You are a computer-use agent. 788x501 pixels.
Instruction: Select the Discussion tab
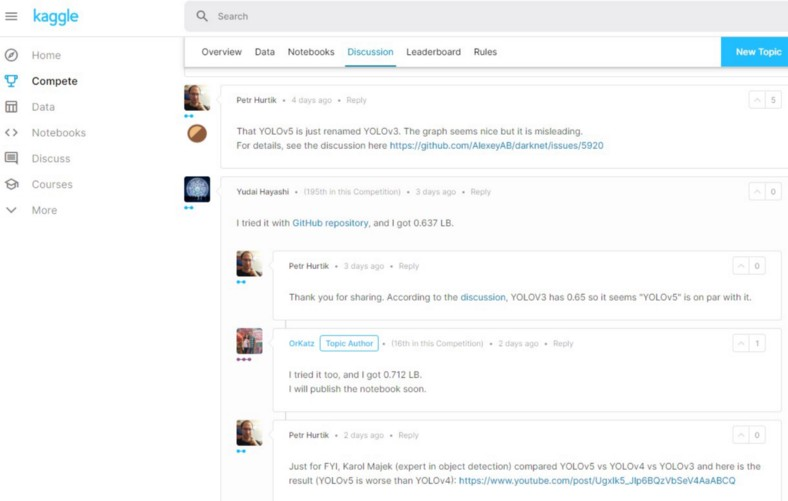pyautogui.click(x=370, y=52)
